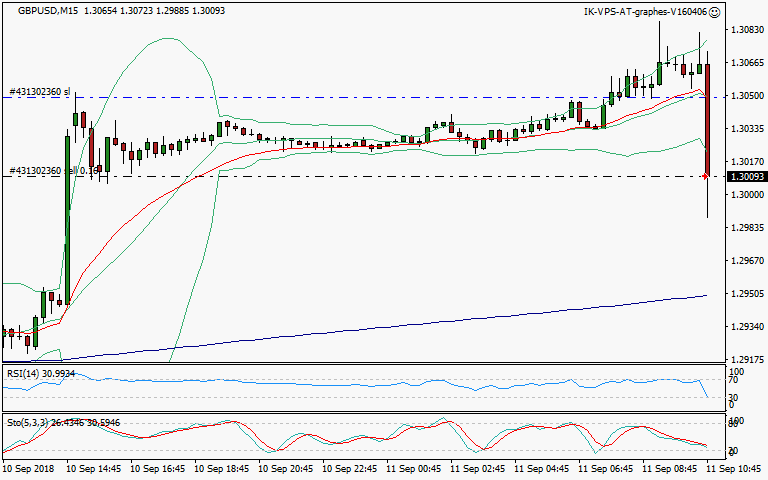Image resolution: width=768 pixels, height=480 pixels.
Task: Click the 1.30500 price axis label
Action: coord(746,96)
